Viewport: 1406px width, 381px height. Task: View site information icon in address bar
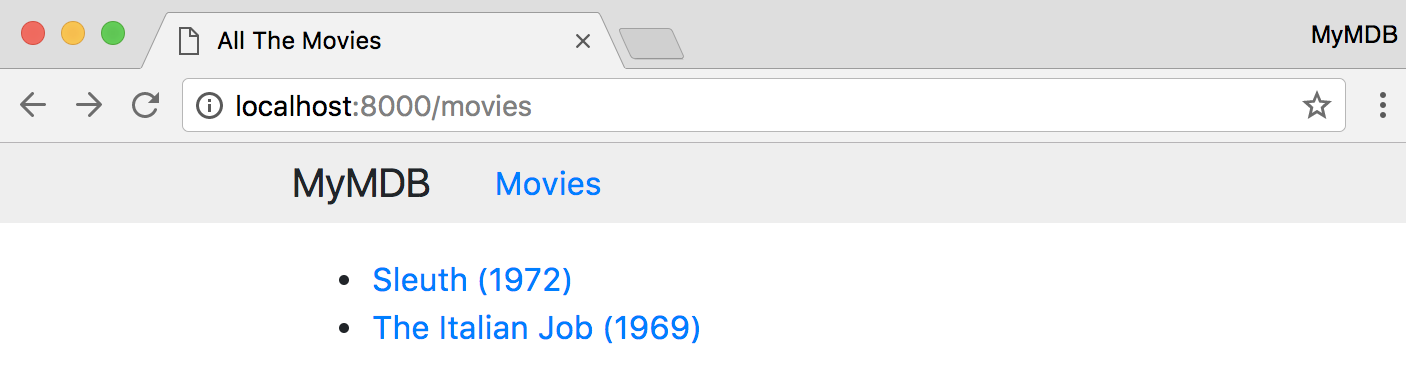point(209,105)
